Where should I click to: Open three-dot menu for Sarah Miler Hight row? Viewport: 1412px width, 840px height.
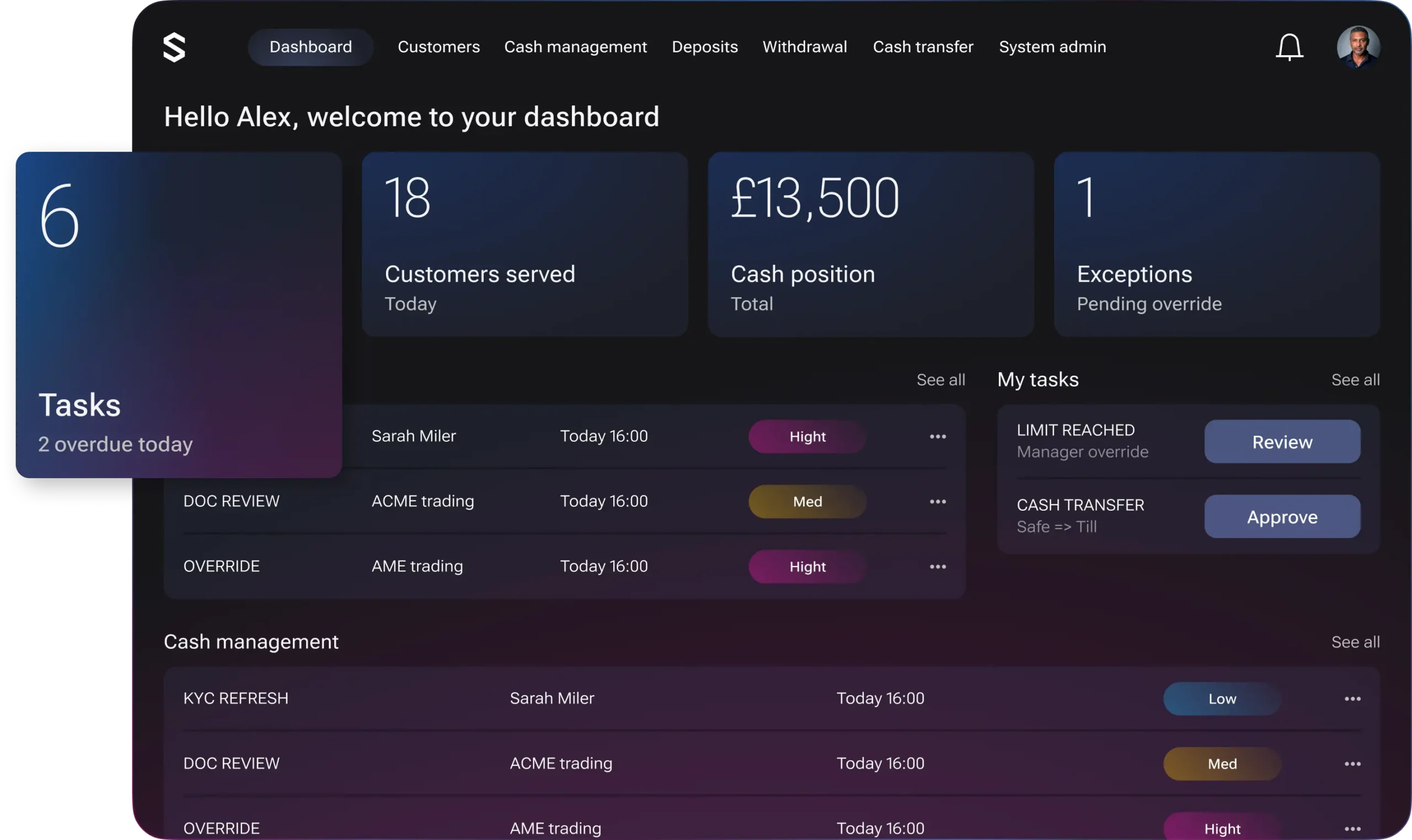(x=937, y=436)
